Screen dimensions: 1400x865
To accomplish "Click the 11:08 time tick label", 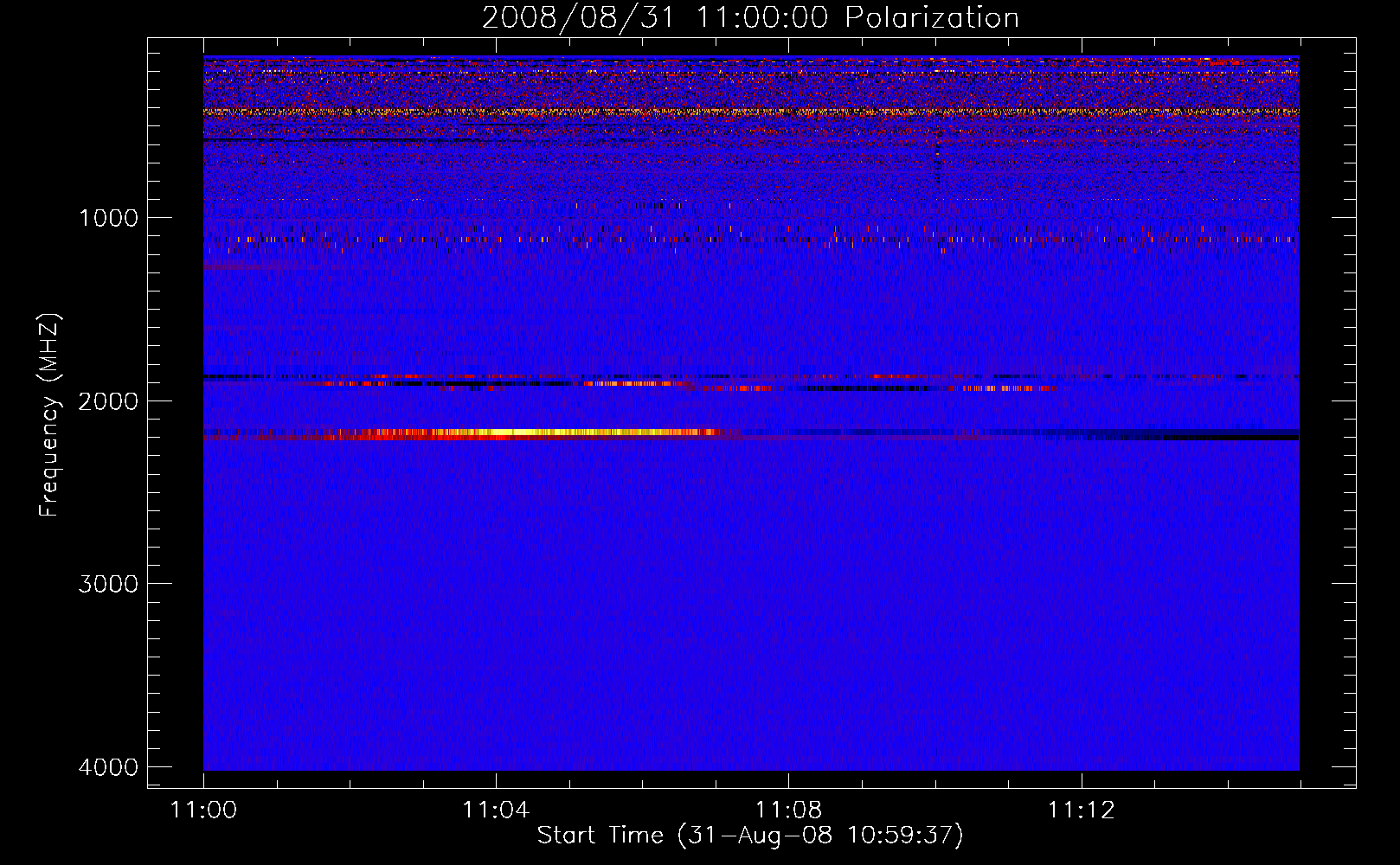I will 788,811.
